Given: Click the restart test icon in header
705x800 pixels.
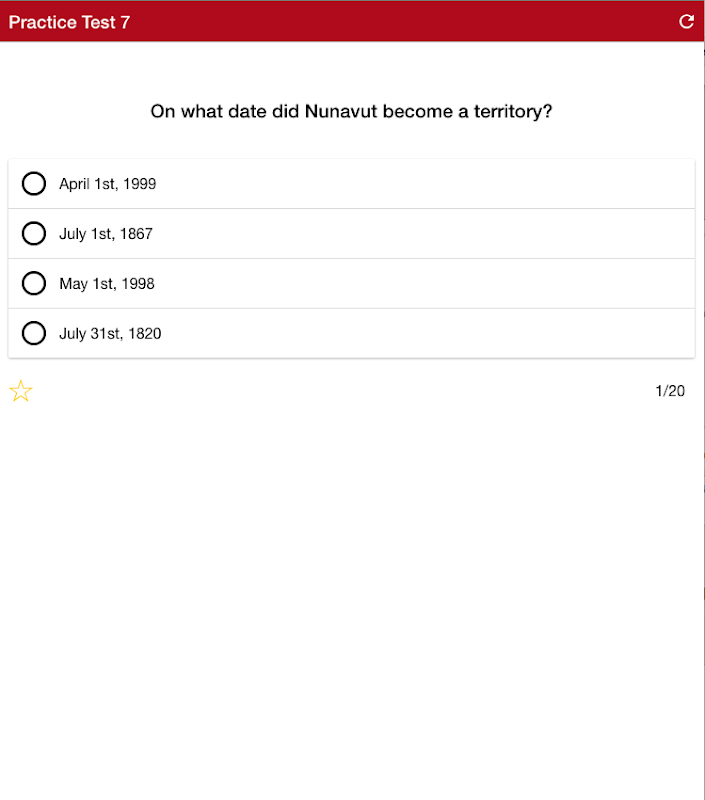Looking at the screenshot, I should (x=686, y=22).
